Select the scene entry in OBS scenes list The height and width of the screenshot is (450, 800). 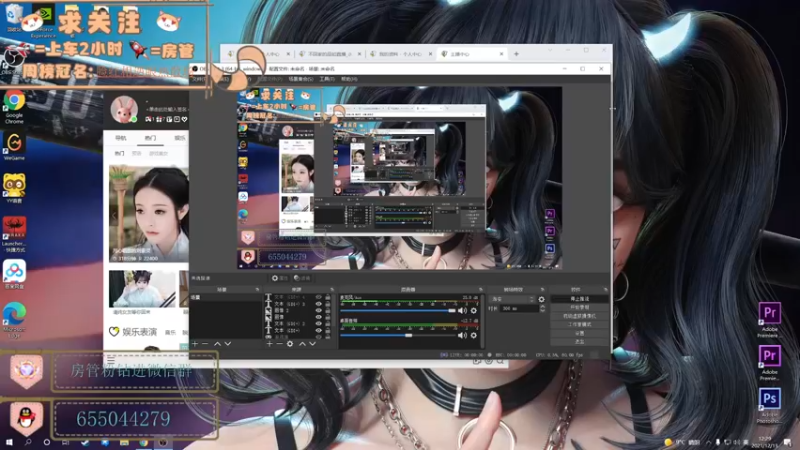226,297
